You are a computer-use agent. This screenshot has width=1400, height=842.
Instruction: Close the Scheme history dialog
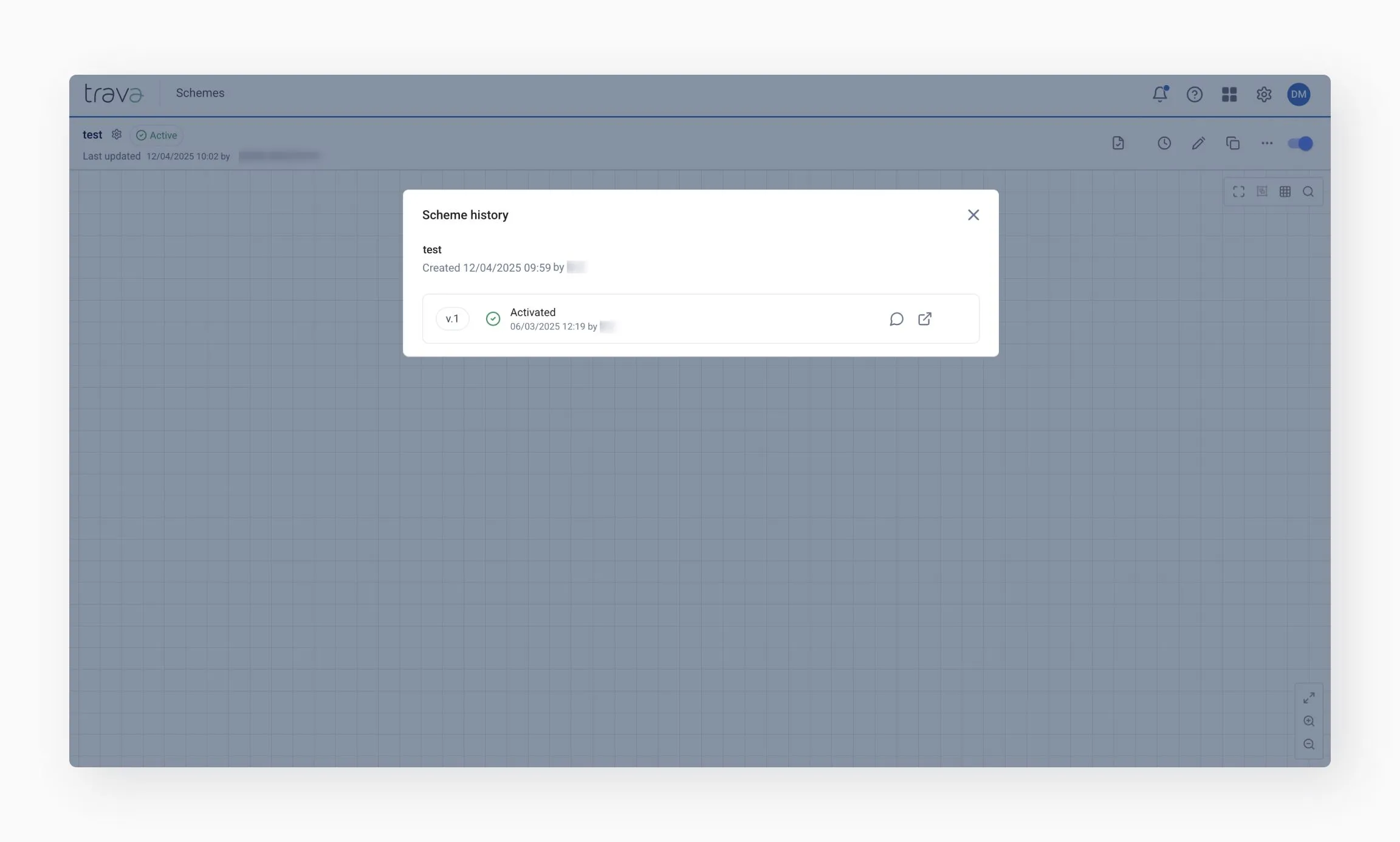pyautogui.click(x=973, y=215)
